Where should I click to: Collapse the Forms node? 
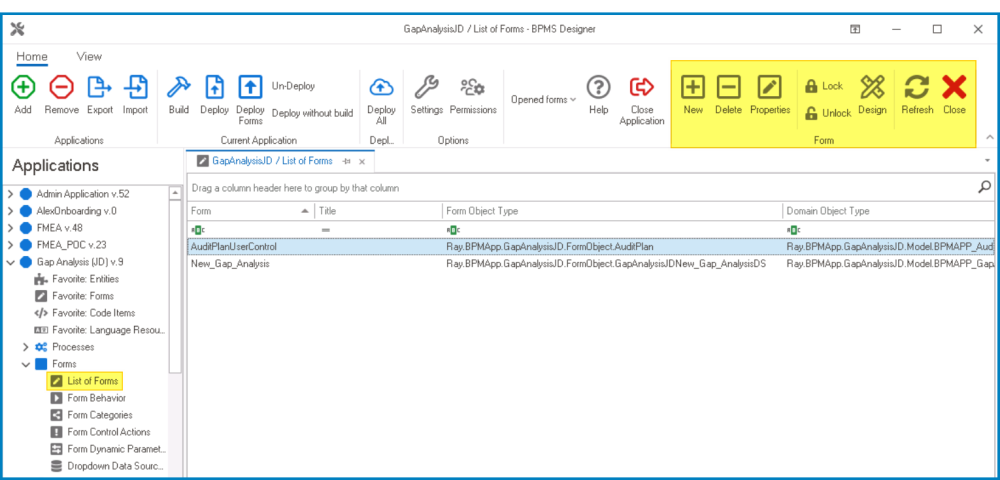click(26, 364)
